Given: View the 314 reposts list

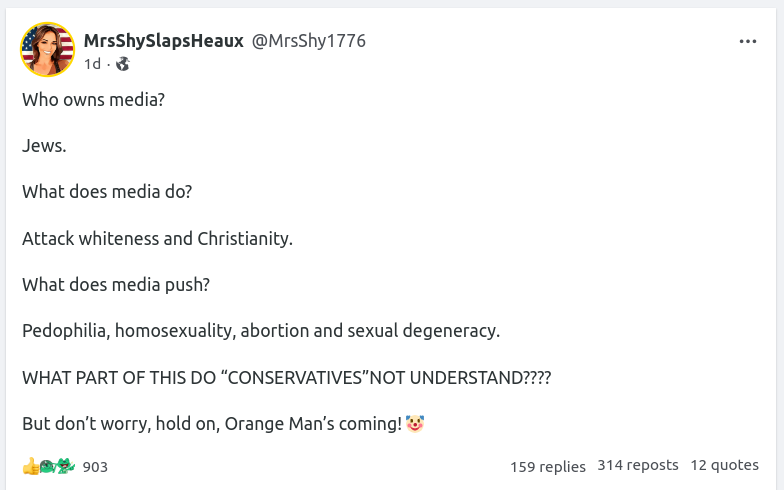Looking at the screenshot, I should (638, 465).
